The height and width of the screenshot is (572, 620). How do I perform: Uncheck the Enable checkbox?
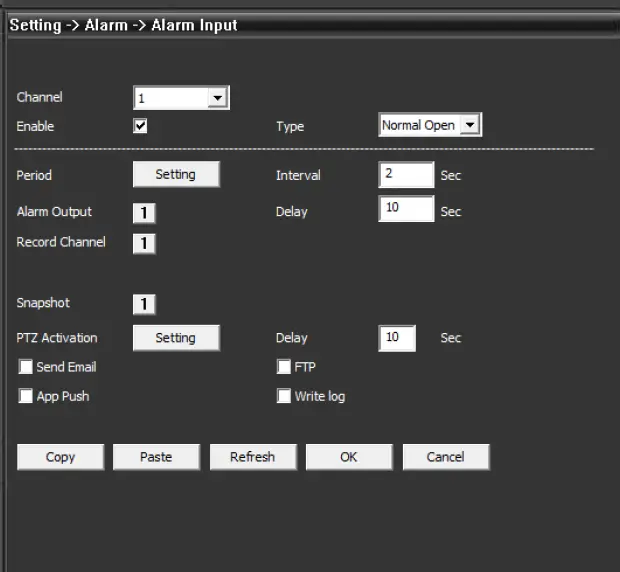tap(141, 126)
